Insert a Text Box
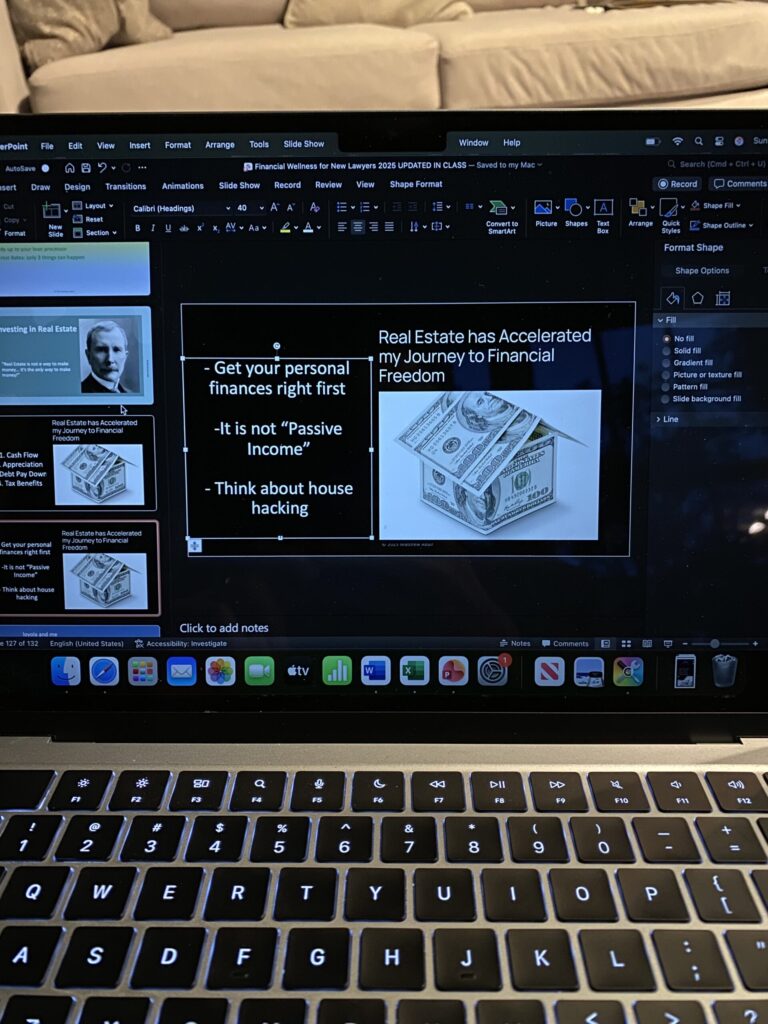Screen dimensions: 768x1024 (603, 216)
